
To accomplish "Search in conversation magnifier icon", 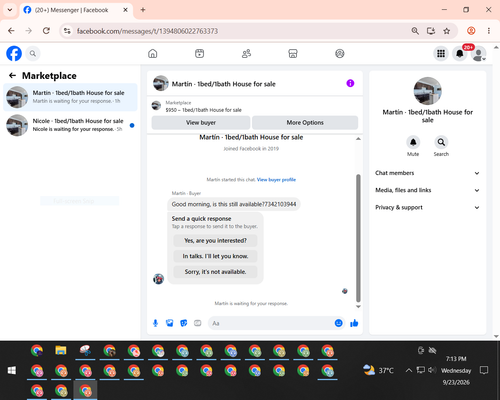I will [441, 142].
